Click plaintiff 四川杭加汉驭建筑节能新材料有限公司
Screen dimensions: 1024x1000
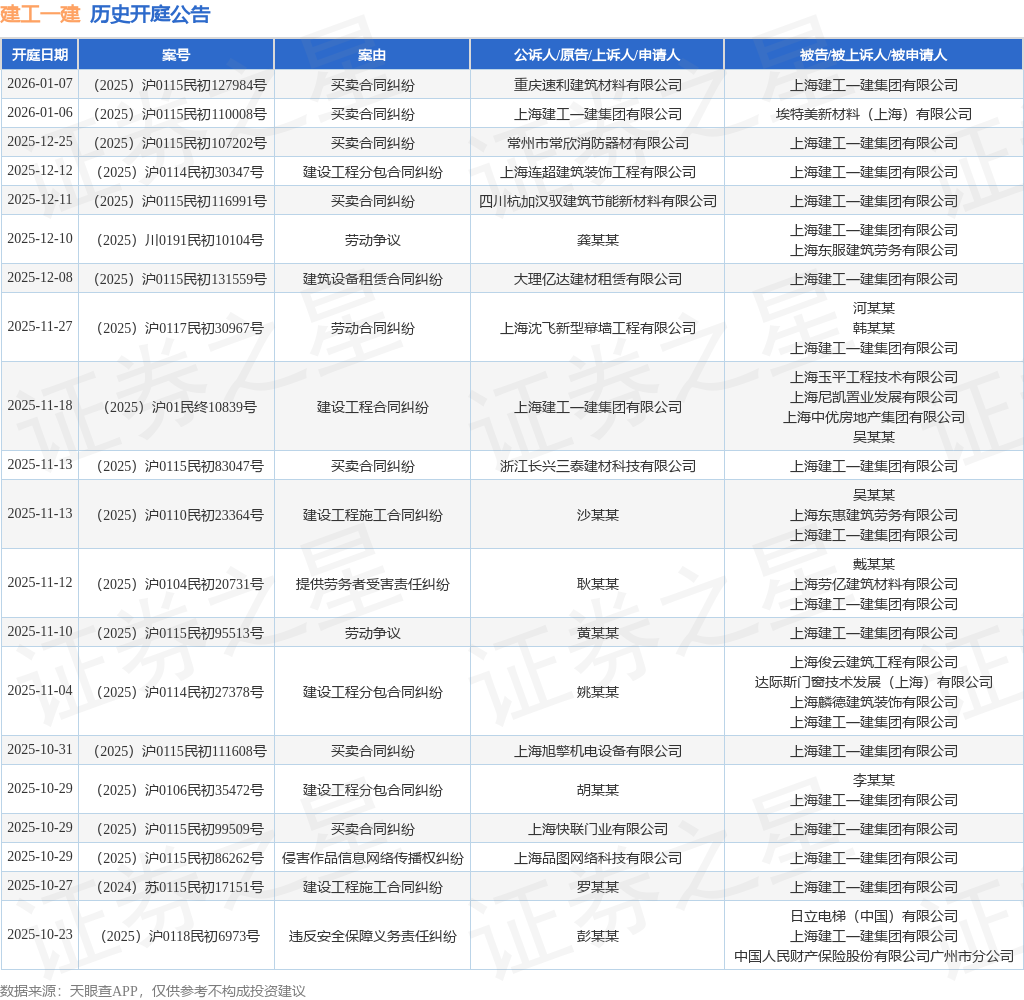pos(598,201)
